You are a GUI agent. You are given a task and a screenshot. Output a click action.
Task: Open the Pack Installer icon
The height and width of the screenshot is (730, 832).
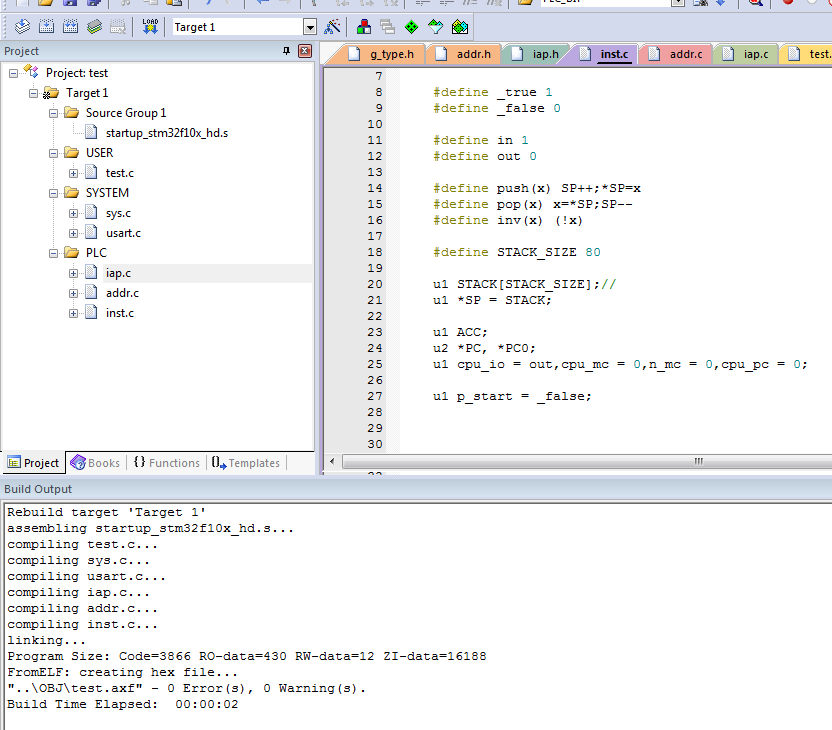point(460,27)
